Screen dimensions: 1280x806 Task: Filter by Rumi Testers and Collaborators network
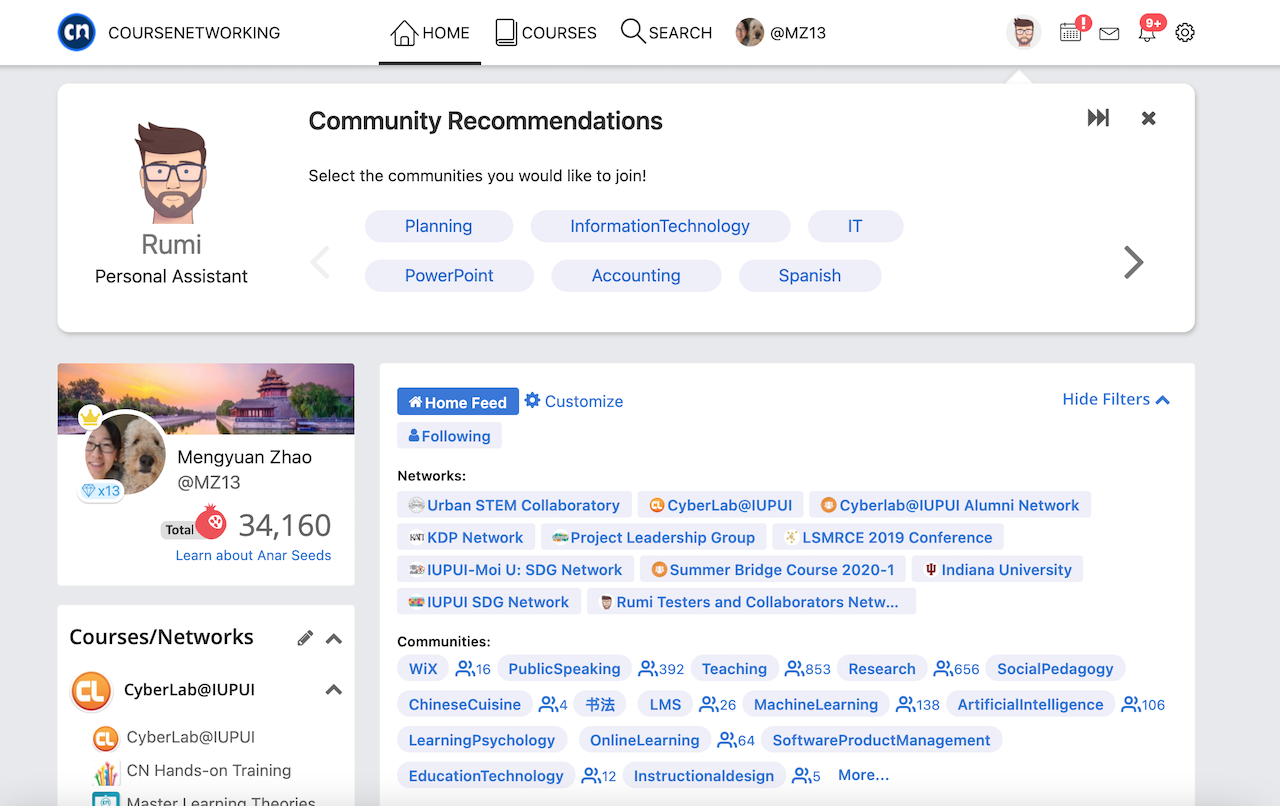click(x=751, y=601)
